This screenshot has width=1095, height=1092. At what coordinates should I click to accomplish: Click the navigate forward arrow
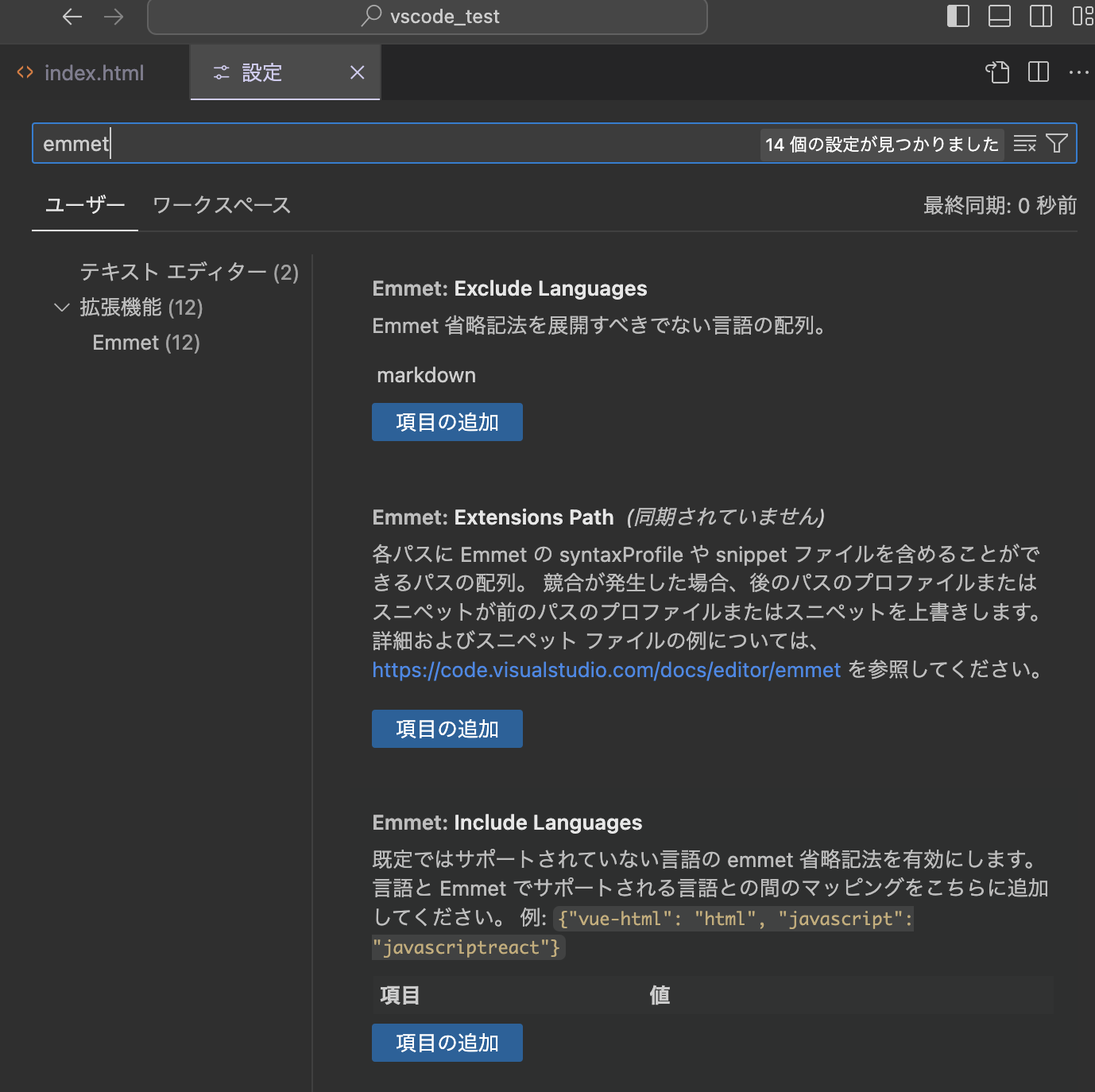pos(114,16)
